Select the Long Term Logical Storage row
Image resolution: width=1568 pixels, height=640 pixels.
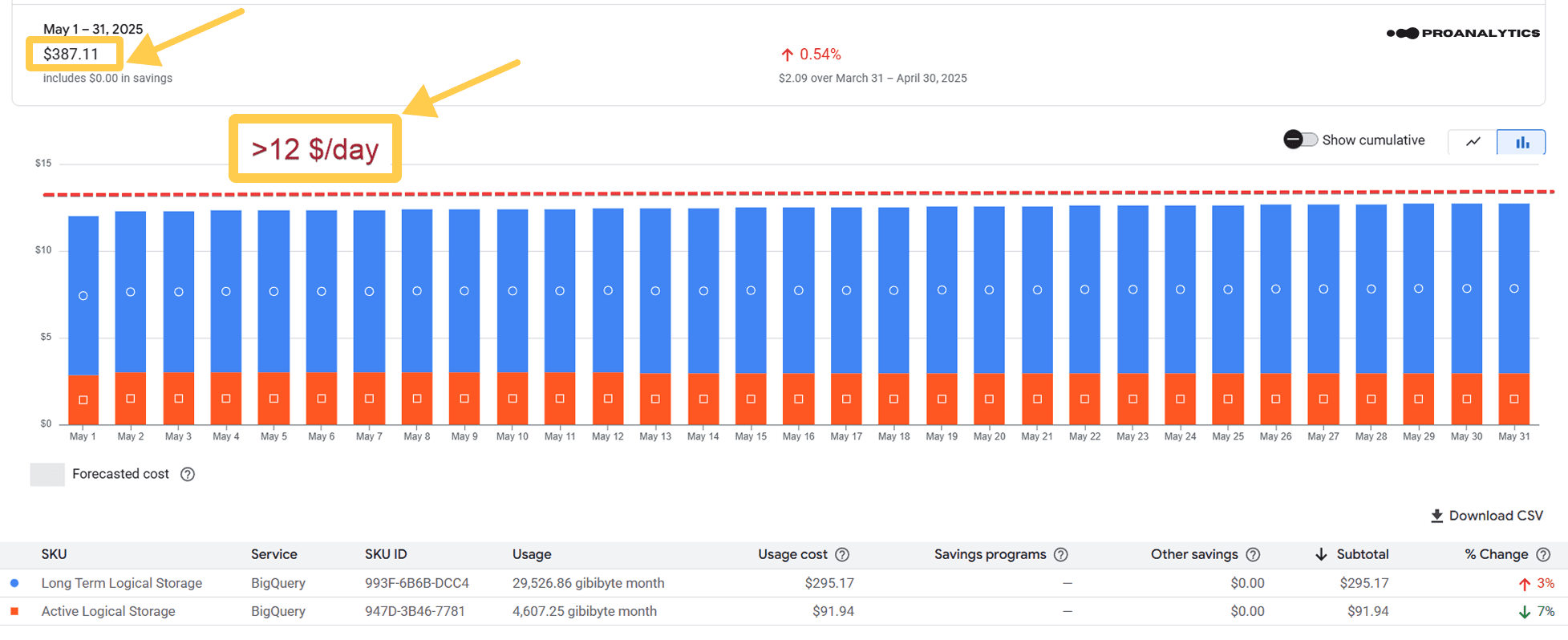pos(784,583)
